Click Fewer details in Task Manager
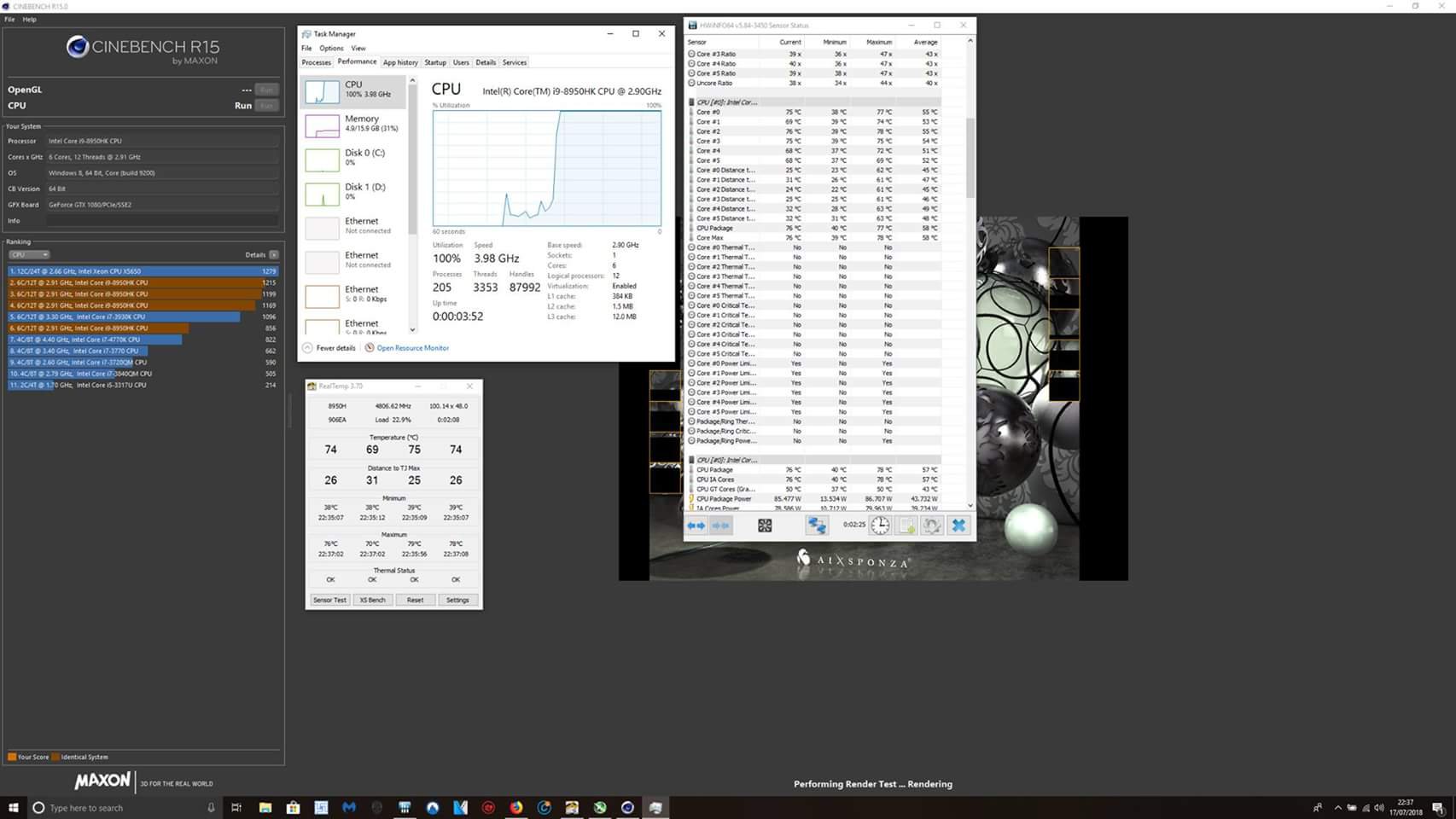1456x819 pixels. point(335,348)
